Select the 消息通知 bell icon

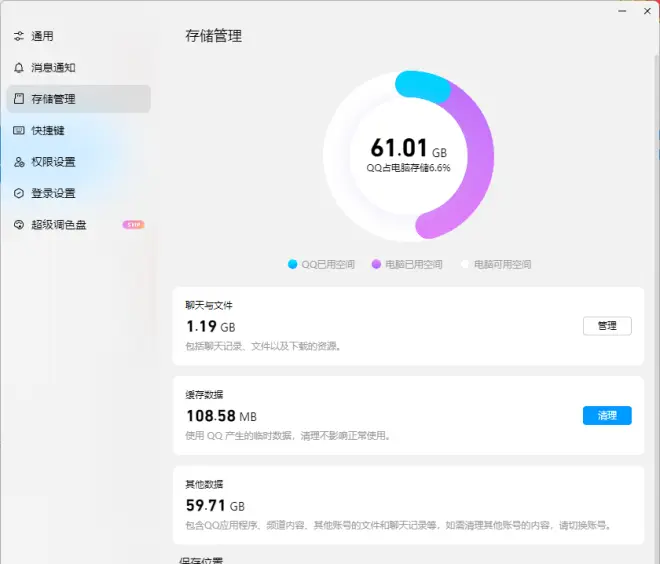(x=19, y=68)
